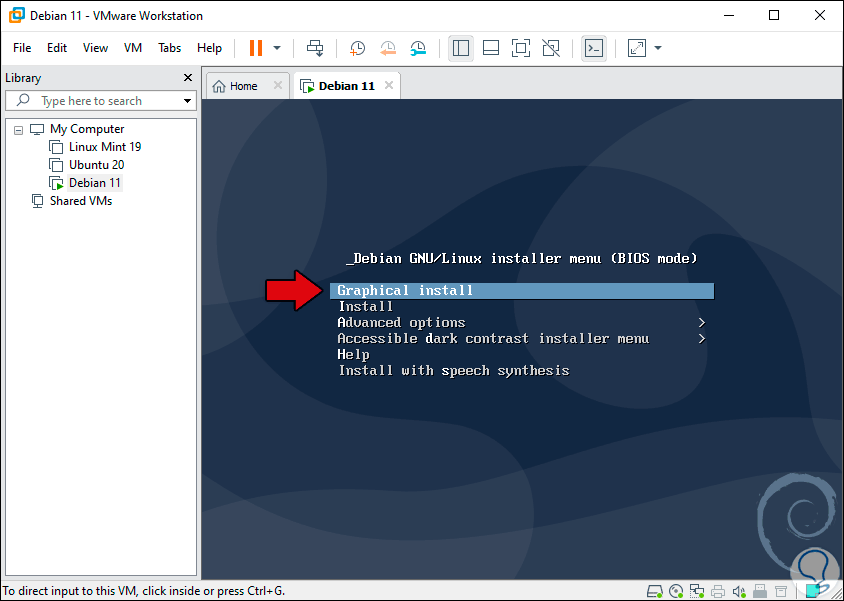Click the status bar input hint text
The width and height of the screenshot is (844, 601).
point(144,591)
